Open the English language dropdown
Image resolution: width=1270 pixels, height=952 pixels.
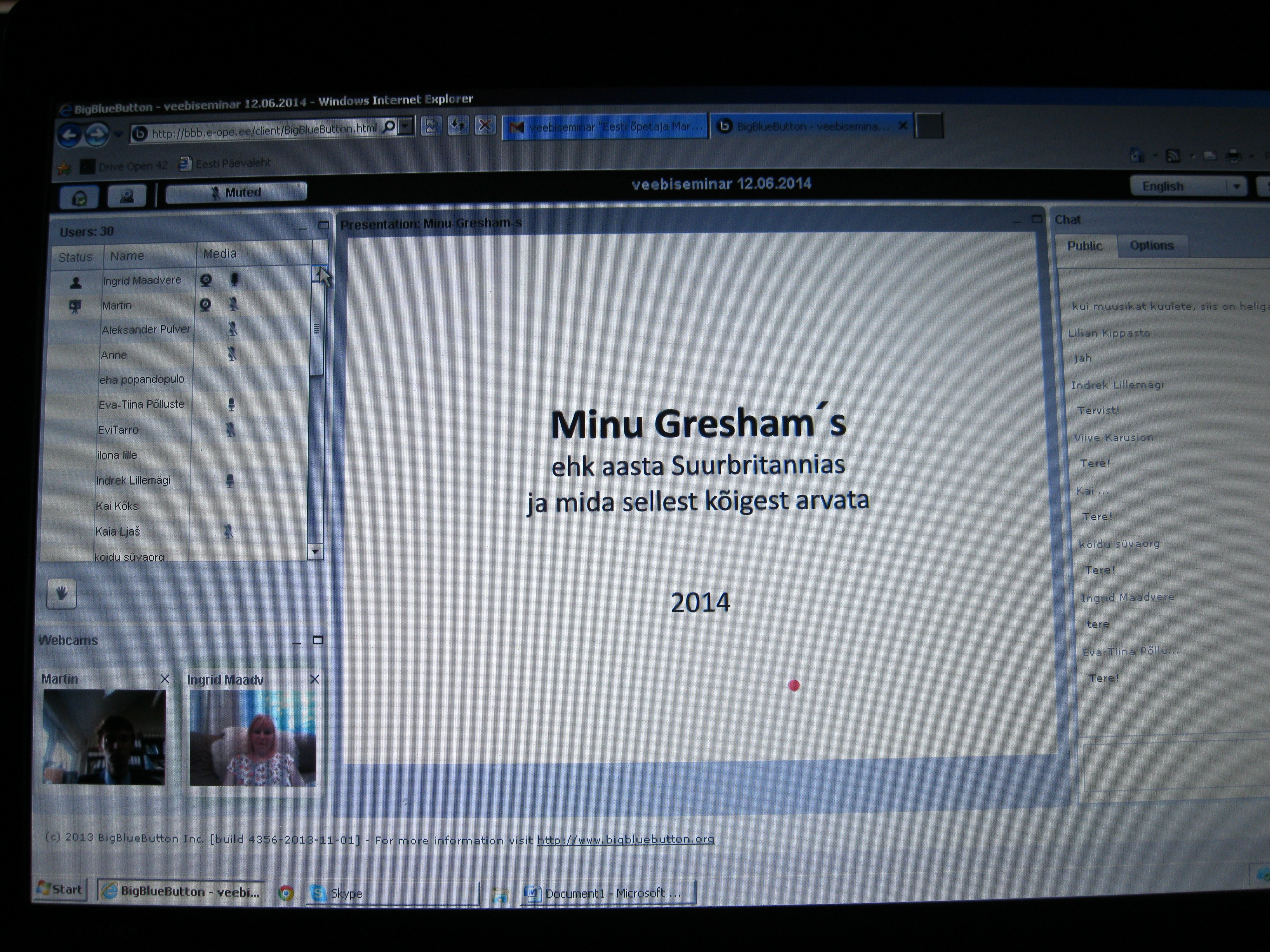[1236, 187]
